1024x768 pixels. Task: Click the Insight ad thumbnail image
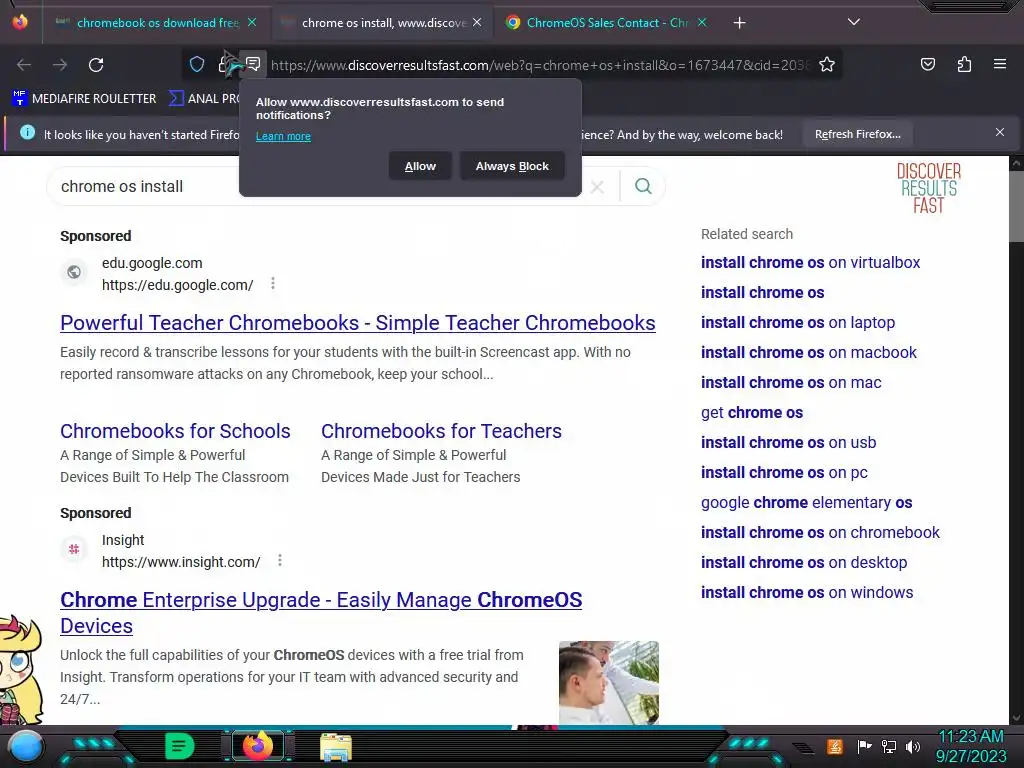609,682
